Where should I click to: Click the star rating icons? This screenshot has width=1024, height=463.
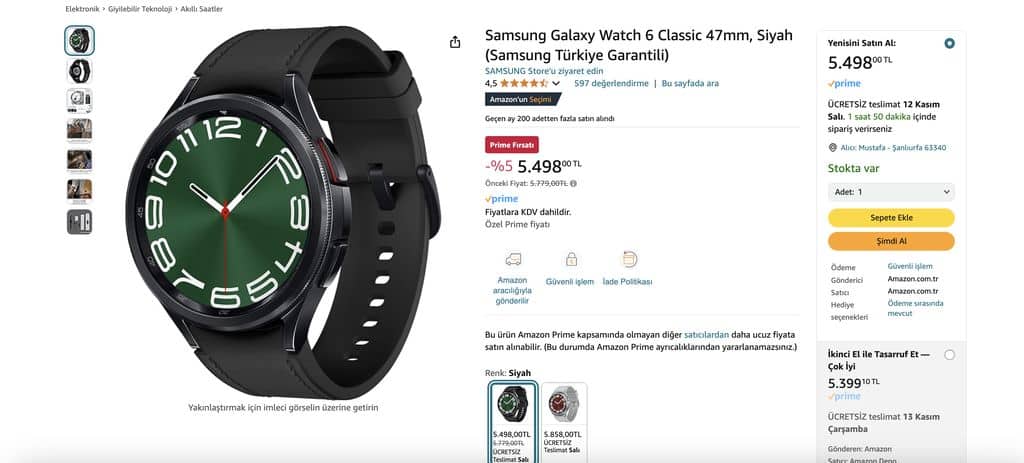click(524, 84)
